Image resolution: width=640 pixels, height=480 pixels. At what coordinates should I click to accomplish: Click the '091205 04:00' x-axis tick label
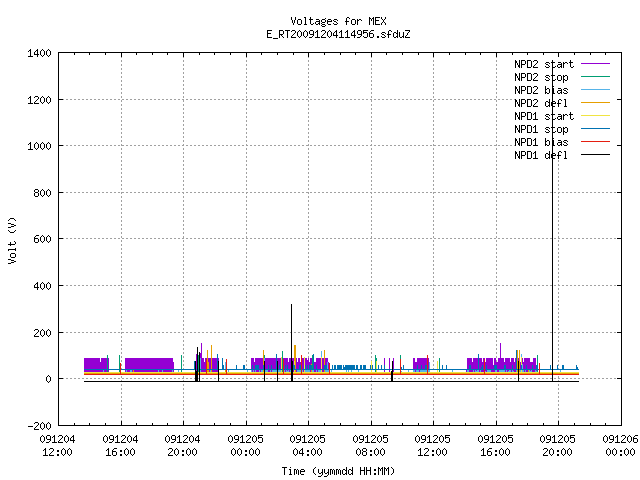307,446
